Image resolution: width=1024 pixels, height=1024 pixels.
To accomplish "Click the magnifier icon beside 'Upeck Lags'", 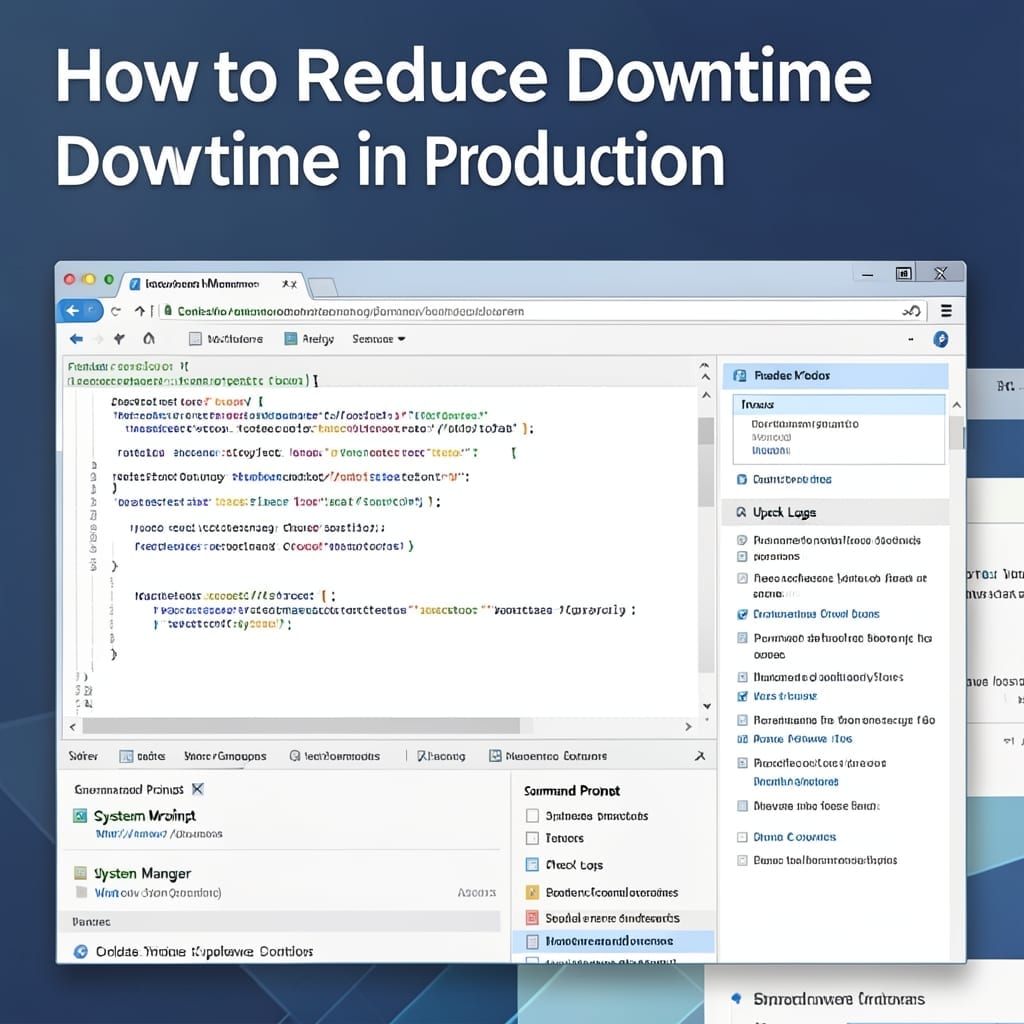I will click(x=741, y=512).
